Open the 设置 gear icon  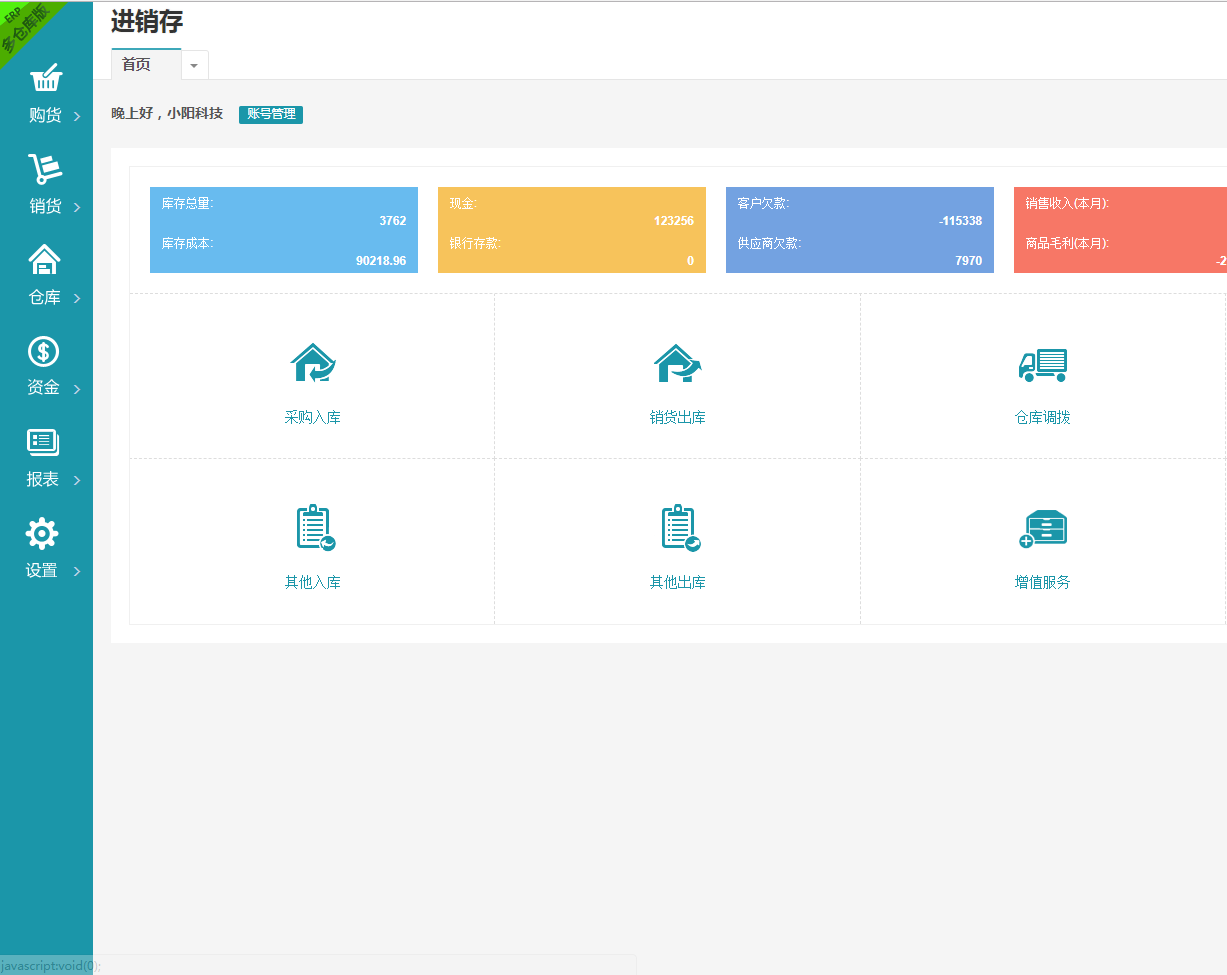pyautogui.click(x=42, y=533)
